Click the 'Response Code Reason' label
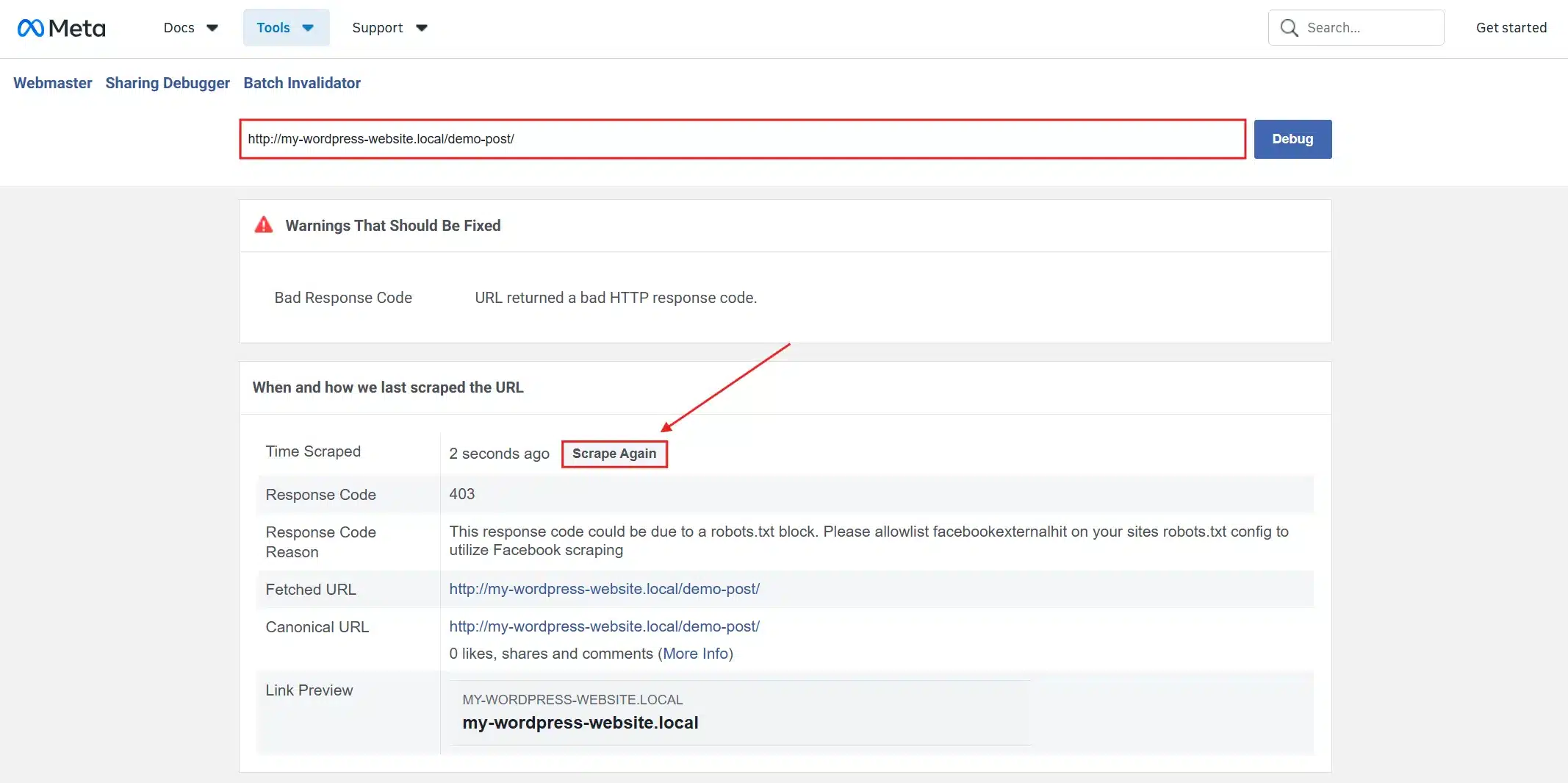 click(x=321, y=542)
